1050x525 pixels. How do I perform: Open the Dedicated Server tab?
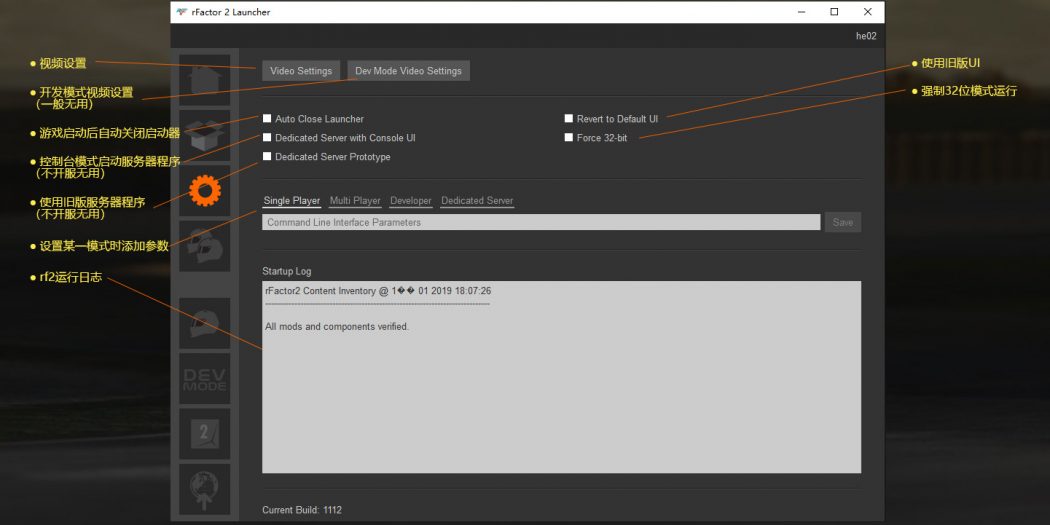coord(477,201)
